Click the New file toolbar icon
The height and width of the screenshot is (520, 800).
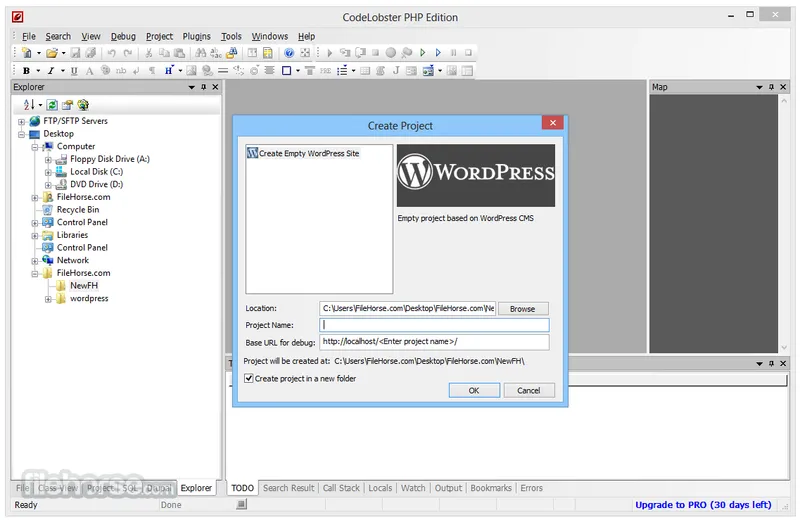[x=27, y=53]
